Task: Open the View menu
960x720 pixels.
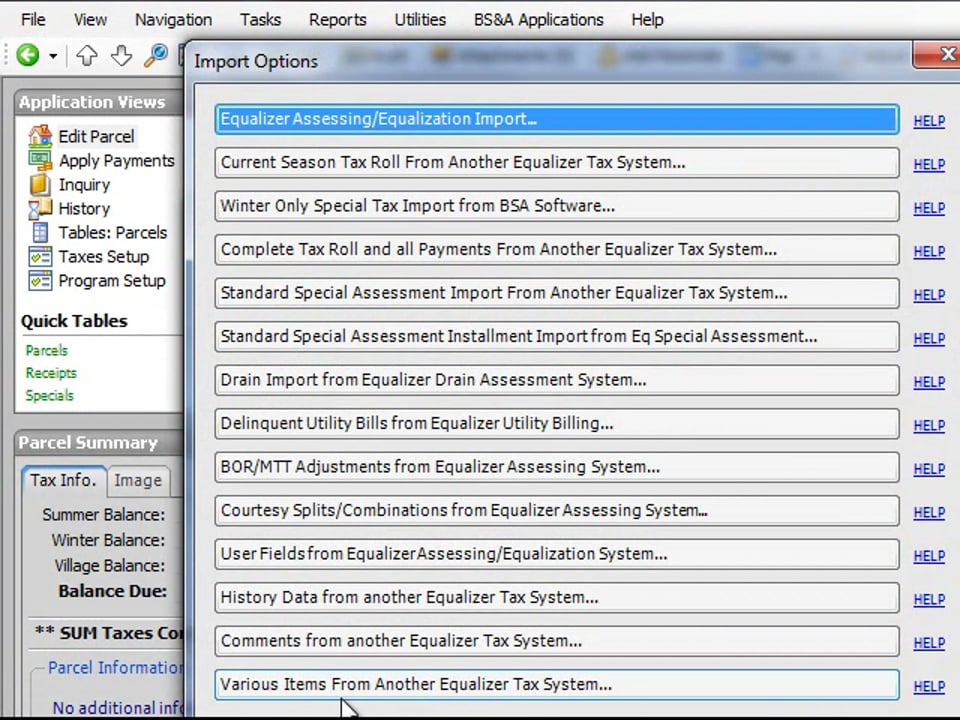Action: point(90,20)
